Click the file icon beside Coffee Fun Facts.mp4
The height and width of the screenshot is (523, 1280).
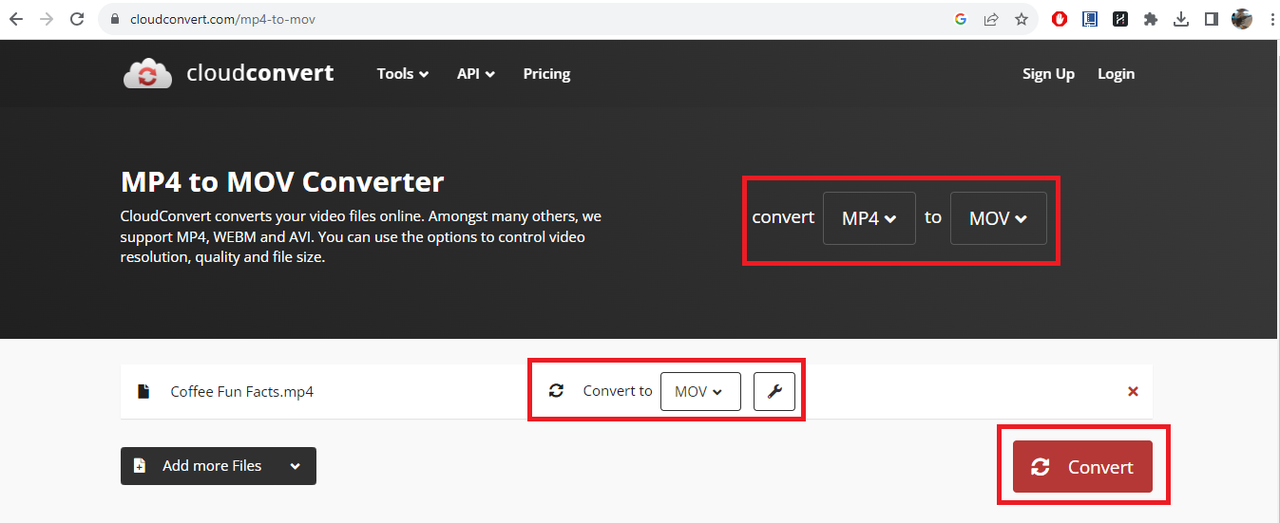pyautogui.click(x=144, y=392)
